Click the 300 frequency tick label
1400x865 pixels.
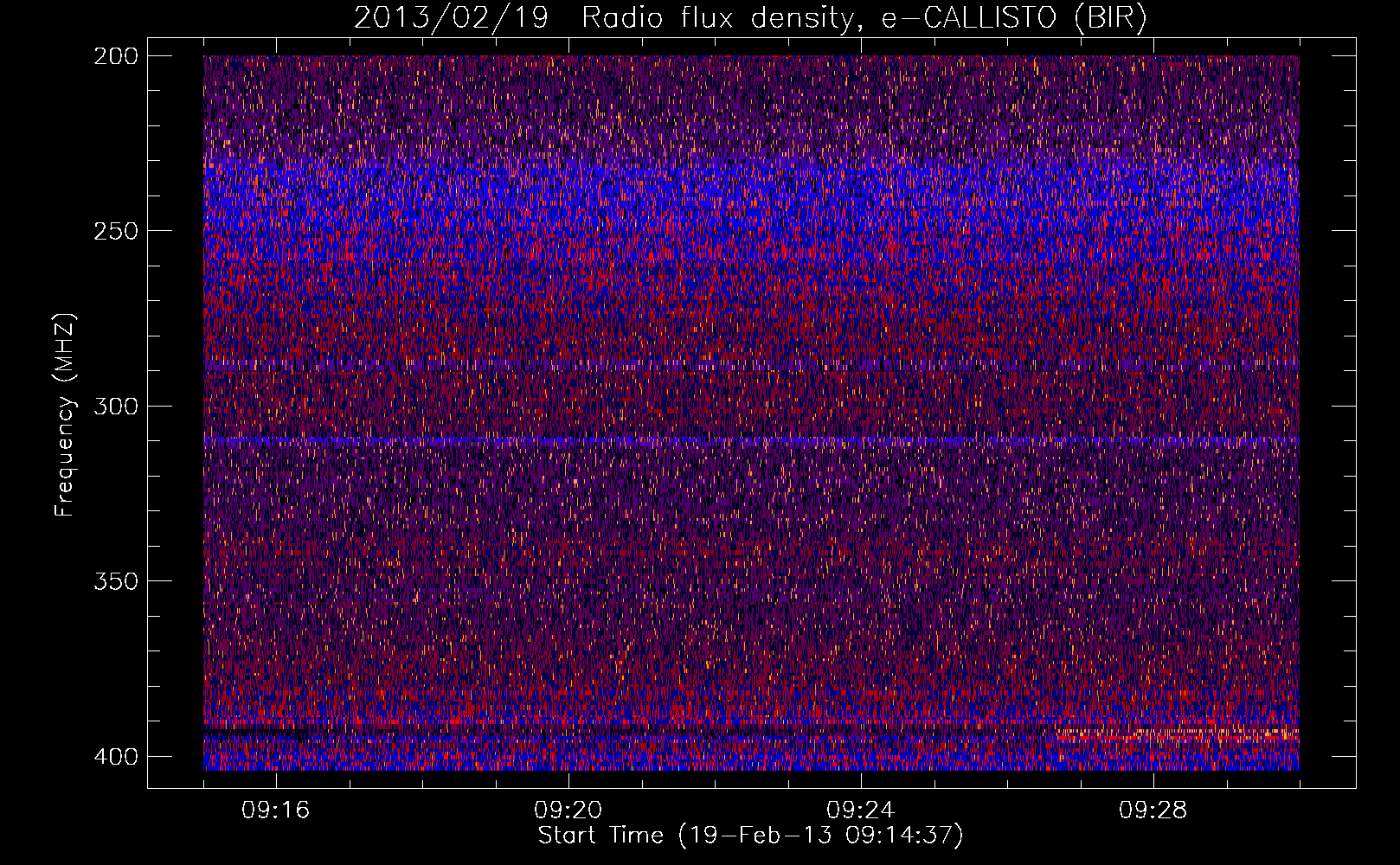point(115,406)
